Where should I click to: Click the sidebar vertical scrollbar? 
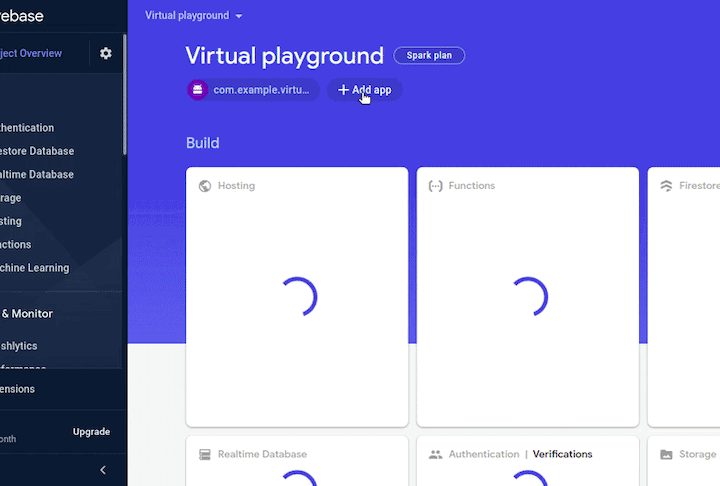pyautogui.click(x=124, y=94)
